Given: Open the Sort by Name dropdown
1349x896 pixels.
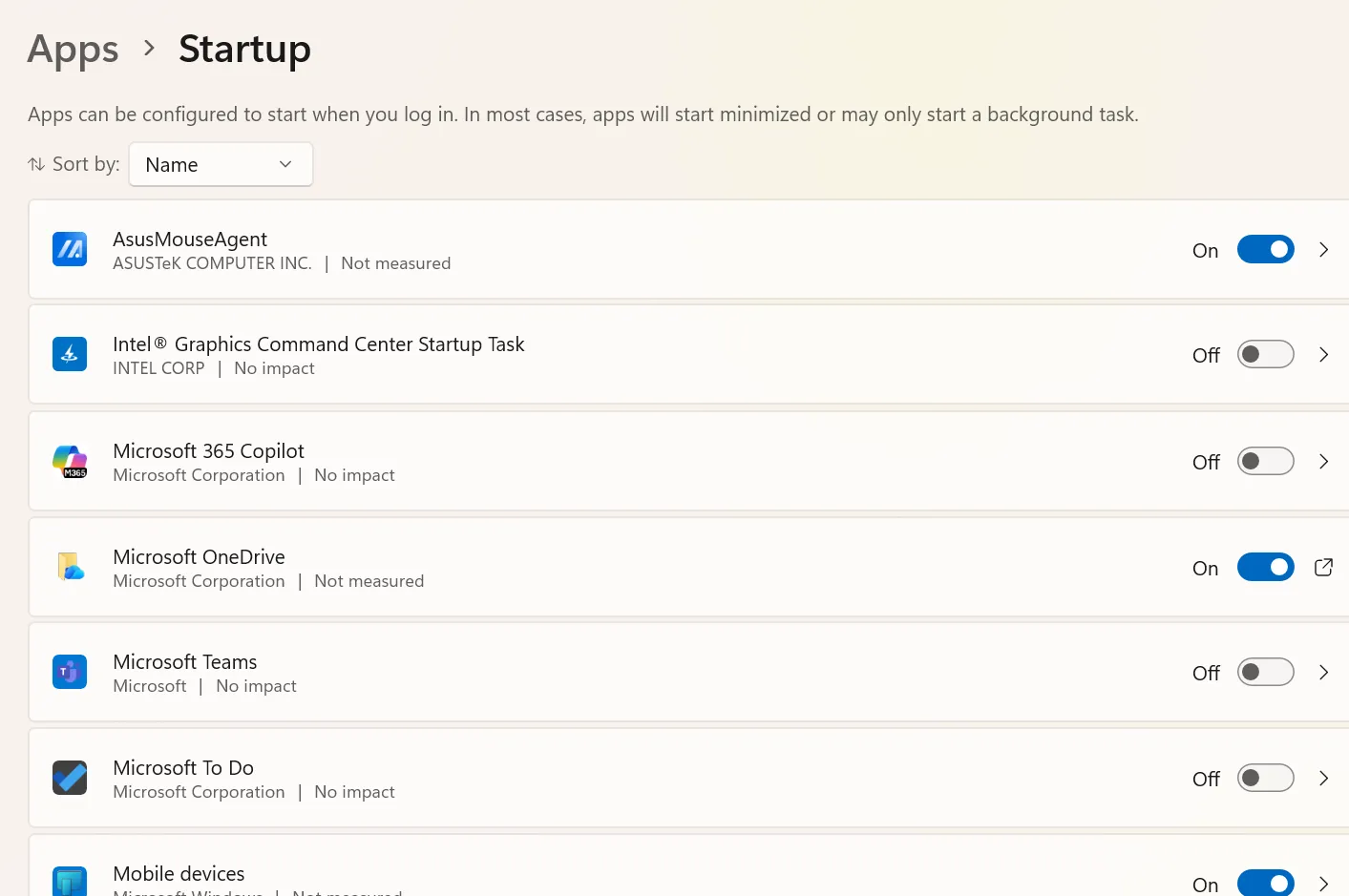Looking at the screenshot, I should click(221, 164).
